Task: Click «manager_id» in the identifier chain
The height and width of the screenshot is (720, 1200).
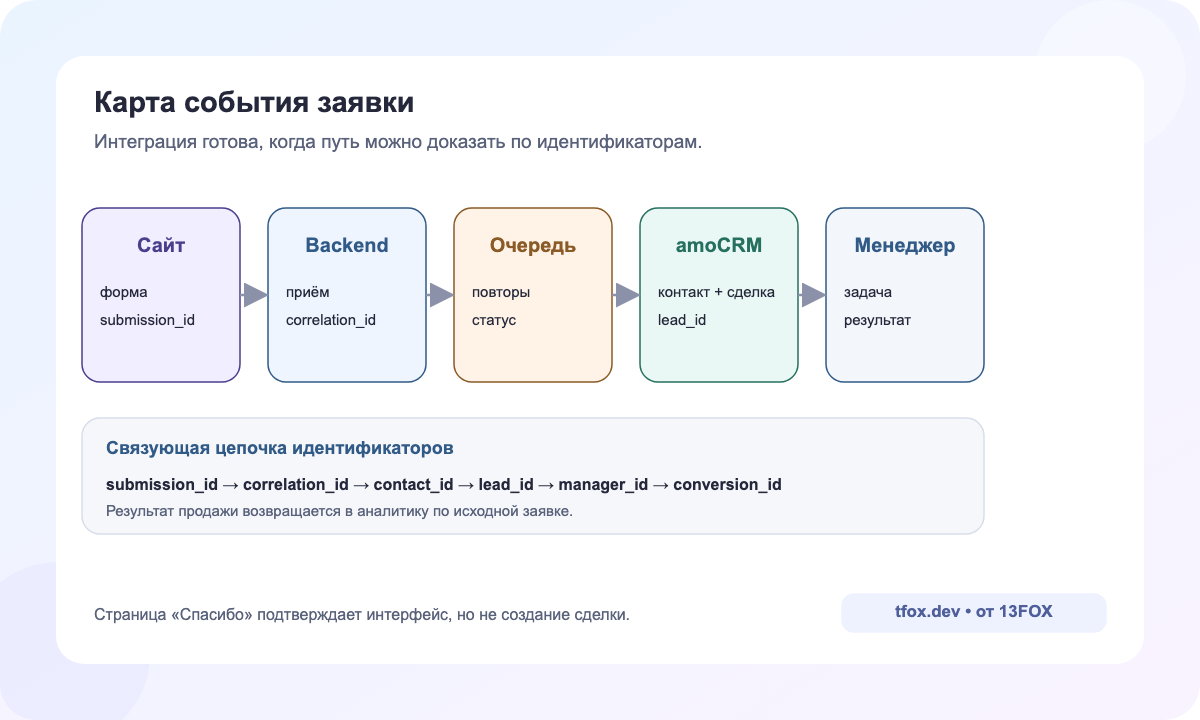Action: point(603,484)
